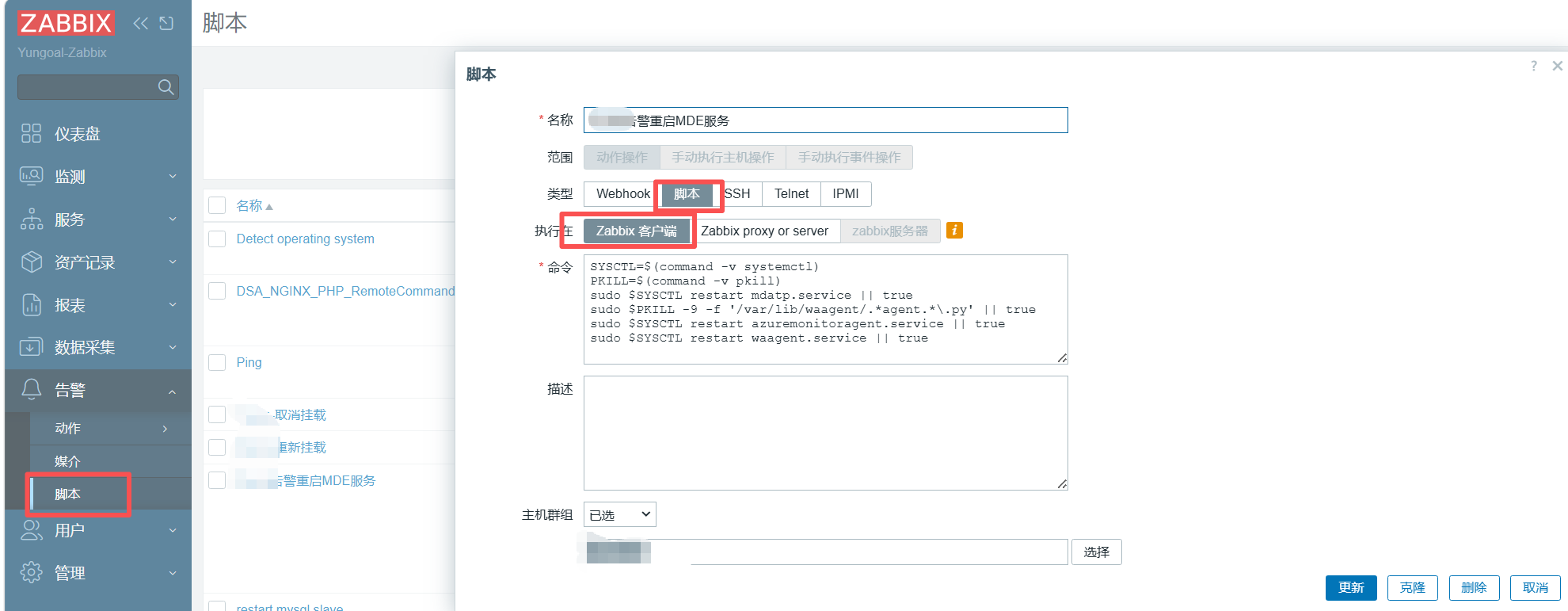This screenshot has width=1568, height=611.
Task: Choose zabbix服务器 execute-on option
Action: 890,231
